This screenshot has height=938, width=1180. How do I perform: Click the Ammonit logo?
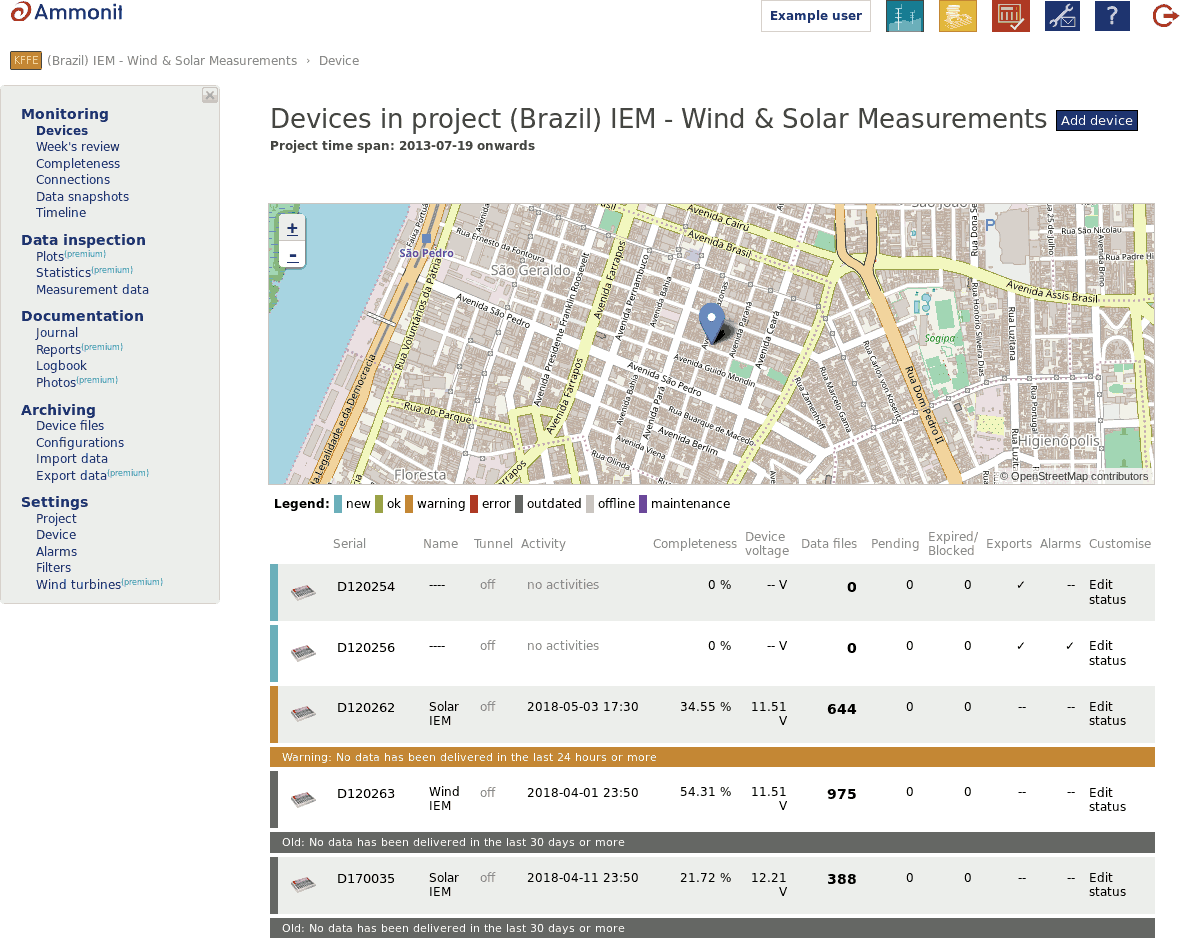(x=64, y=13)
